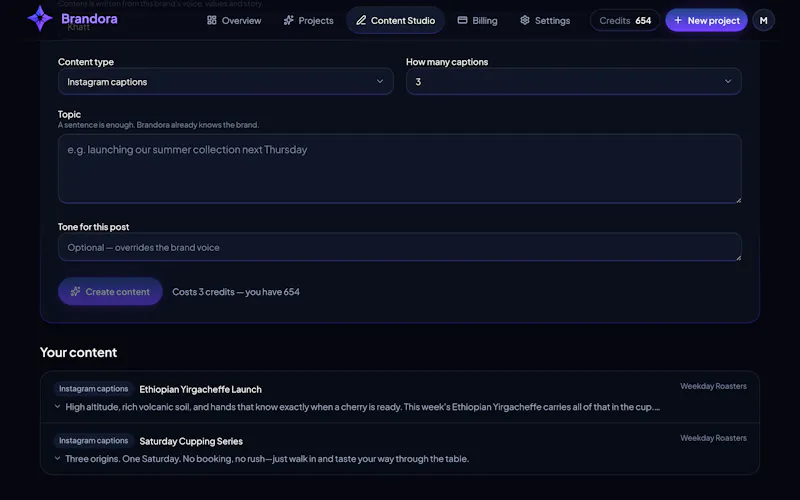The image size is (800, 500).
Task: Open the How many captions dropdown
Action: 573,82
